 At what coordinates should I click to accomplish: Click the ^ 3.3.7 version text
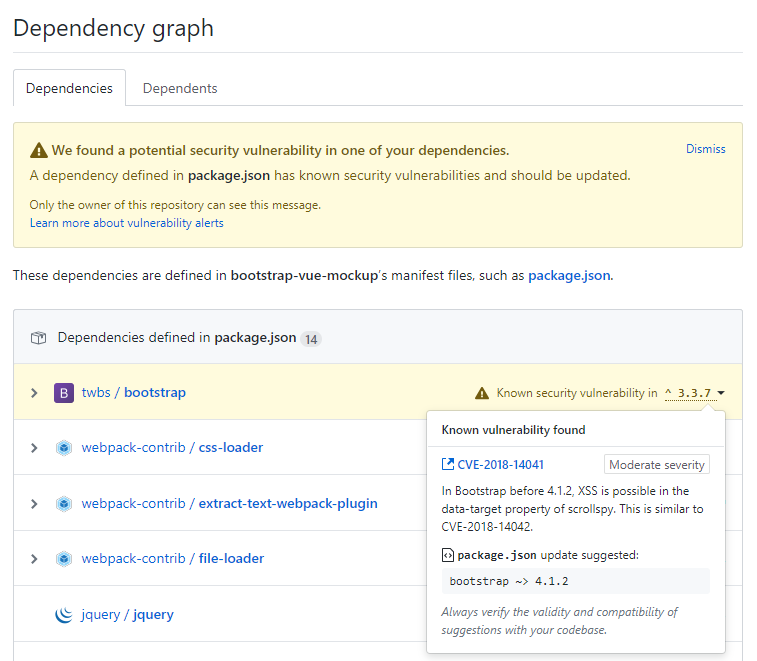click(688, 393)
